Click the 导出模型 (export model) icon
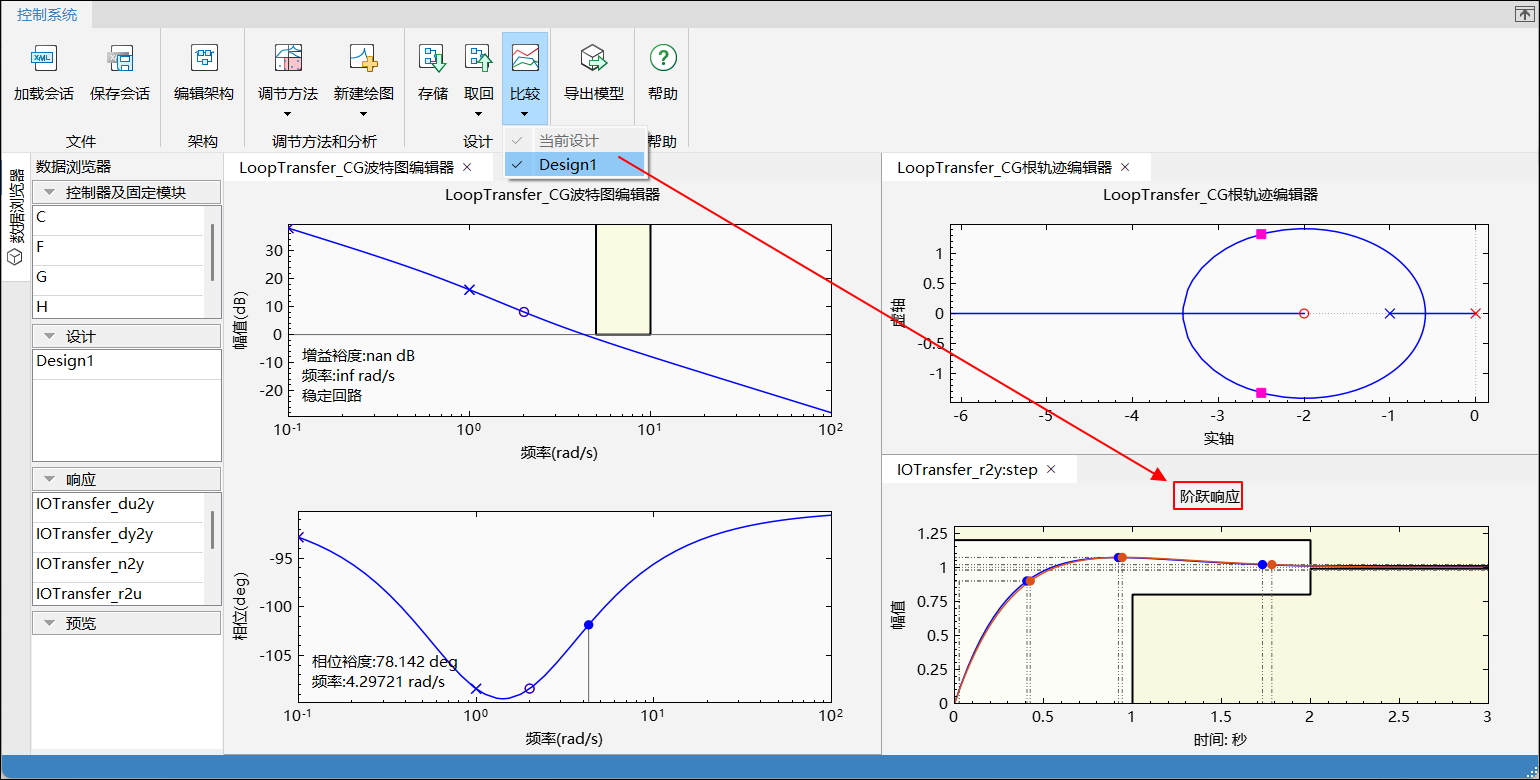 point(594,59)
